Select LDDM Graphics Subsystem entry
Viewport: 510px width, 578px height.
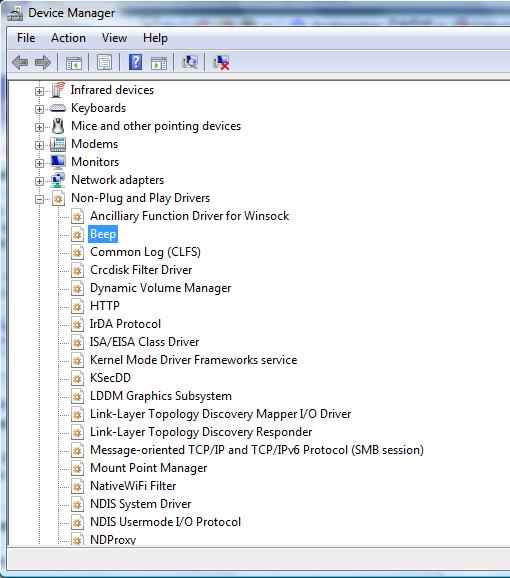(x=161, y=396)
